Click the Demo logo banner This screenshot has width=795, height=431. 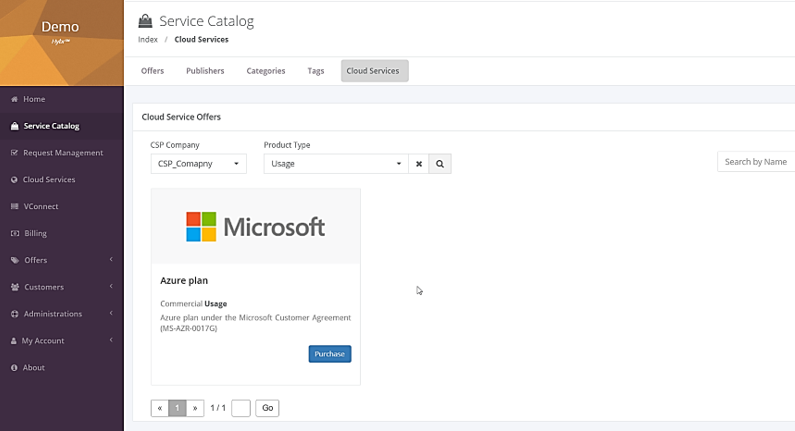[62, 43]
